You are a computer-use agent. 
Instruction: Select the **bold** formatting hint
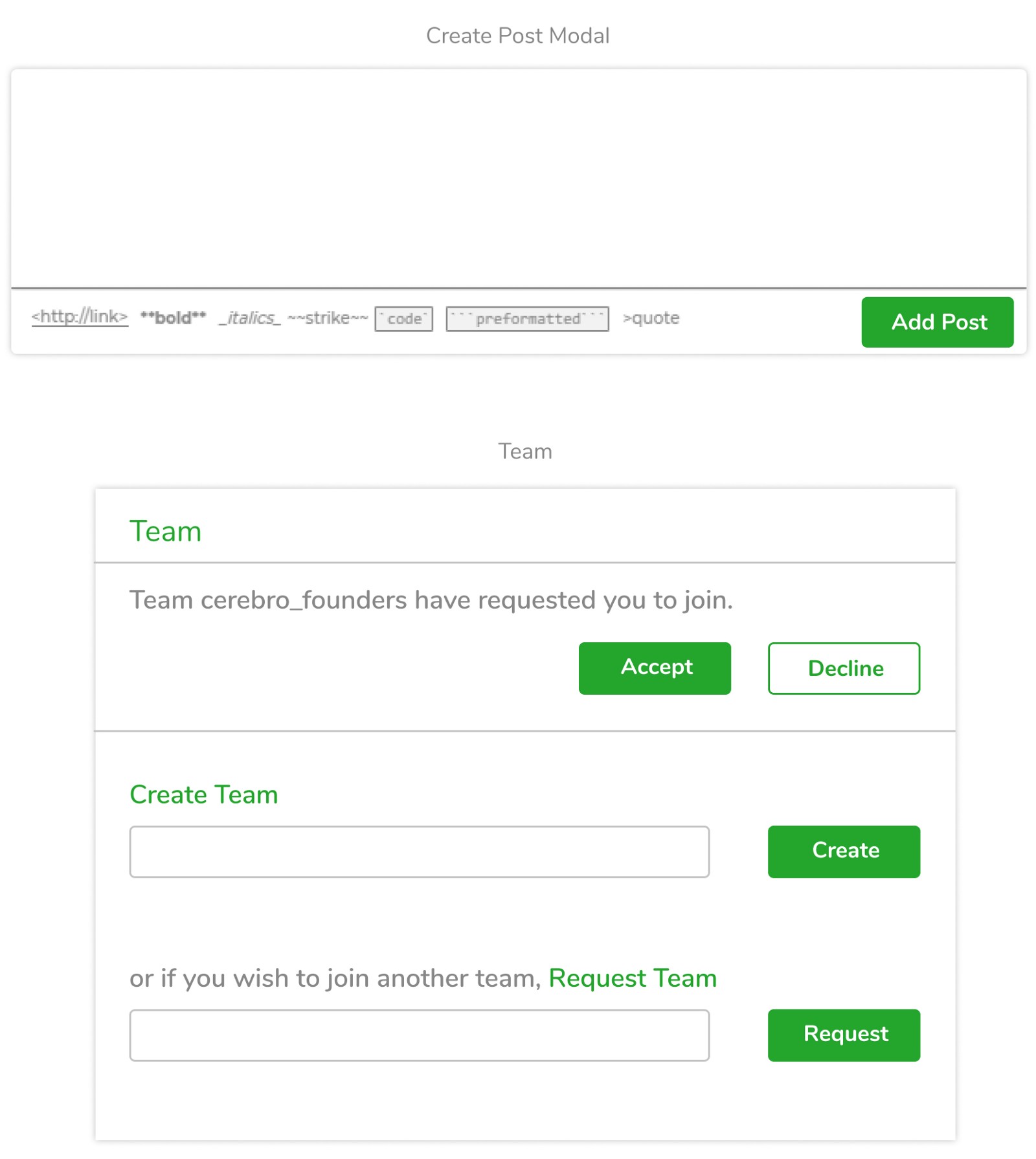173,317
